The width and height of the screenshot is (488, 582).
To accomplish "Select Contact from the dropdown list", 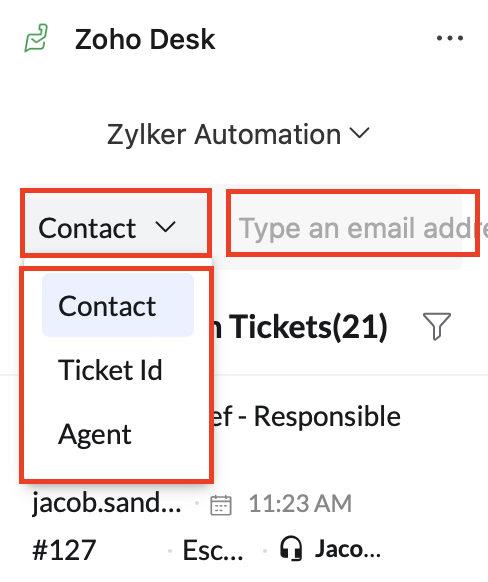I will [118, 306].
